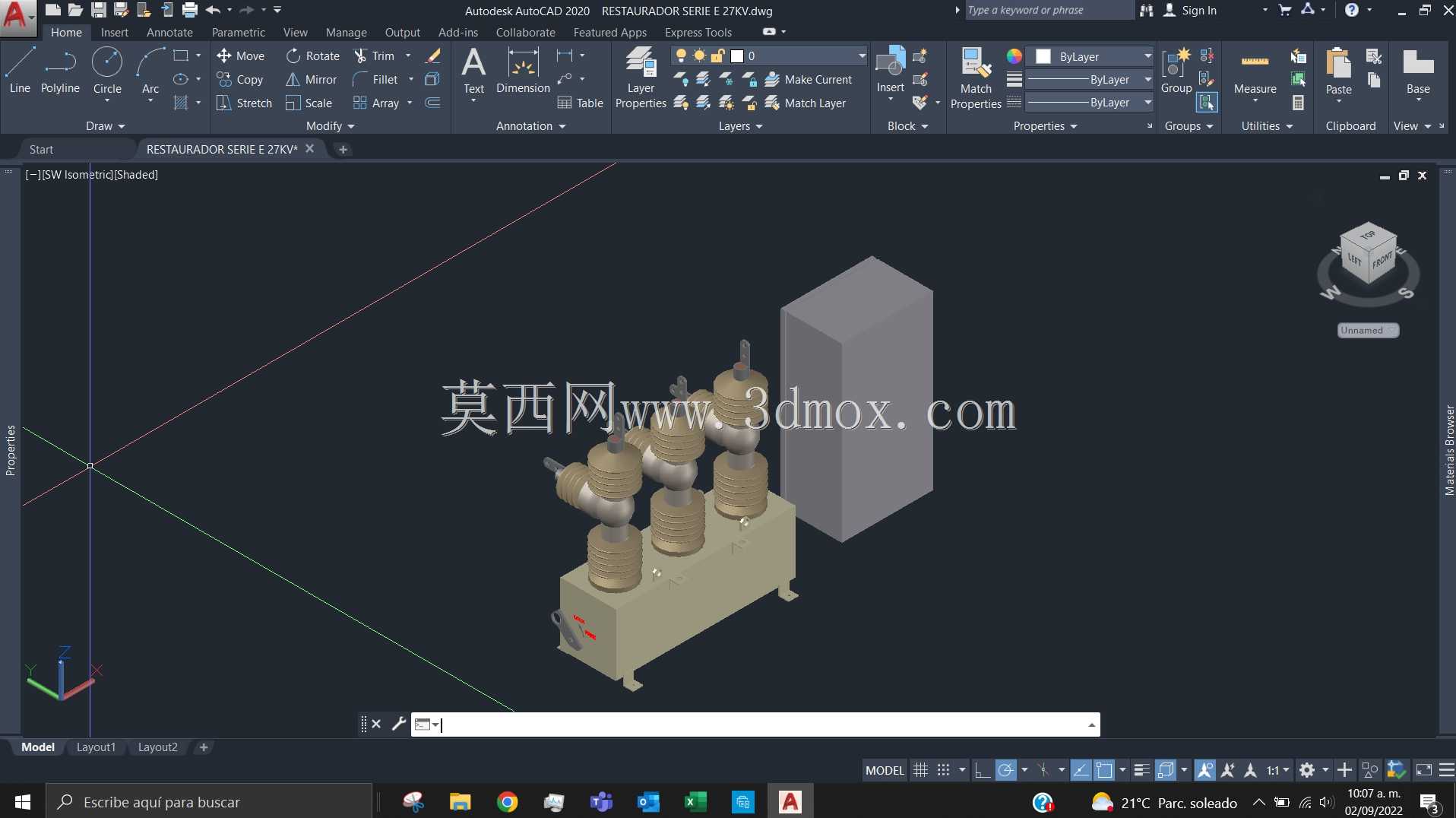1456x818 pixels.
Task: Expand the Annotation panel
Action: (x=530, y=126)
